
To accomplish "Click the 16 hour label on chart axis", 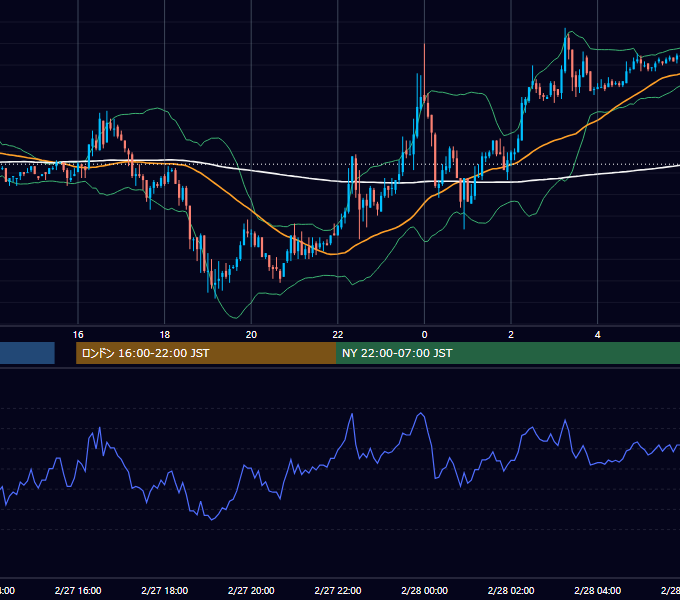I will [78, 335].
